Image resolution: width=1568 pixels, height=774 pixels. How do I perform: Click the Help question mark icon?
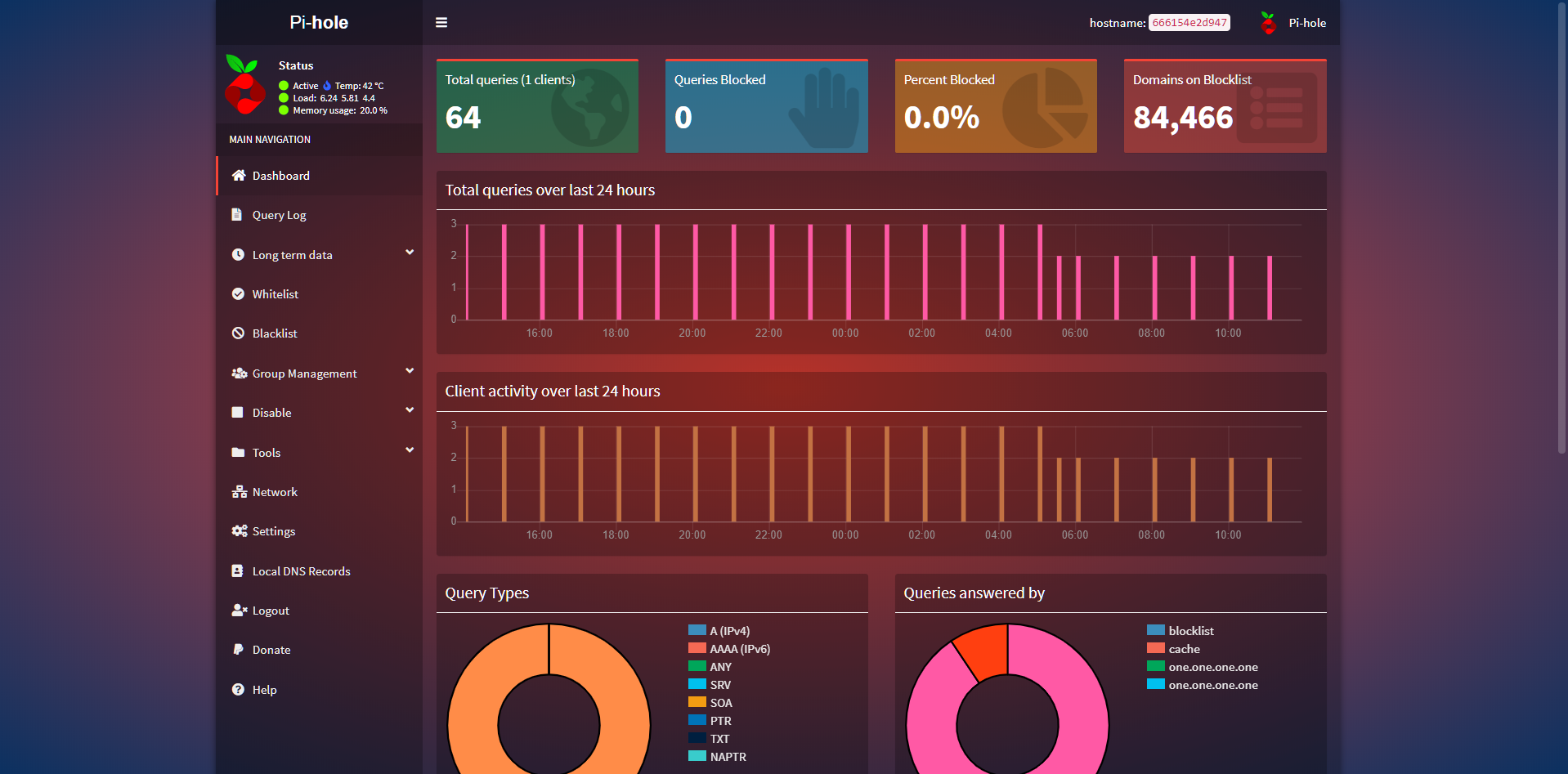(x=238, y=690)
